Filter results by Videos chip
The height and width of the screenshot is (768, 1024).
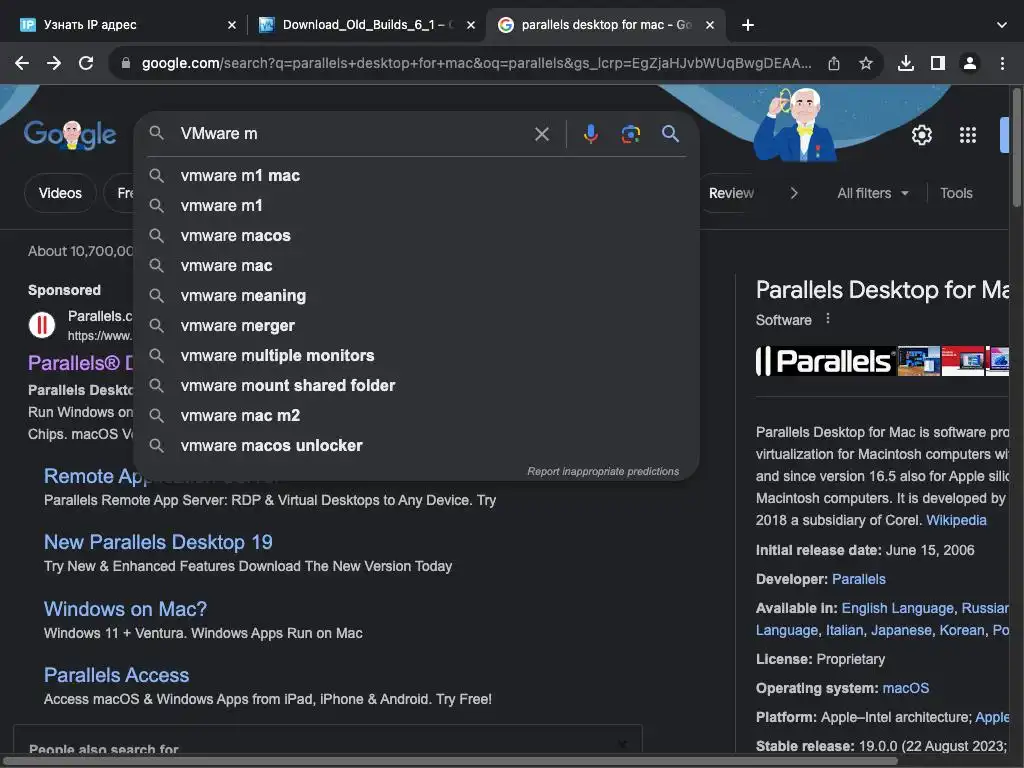(x=60, y=193)
